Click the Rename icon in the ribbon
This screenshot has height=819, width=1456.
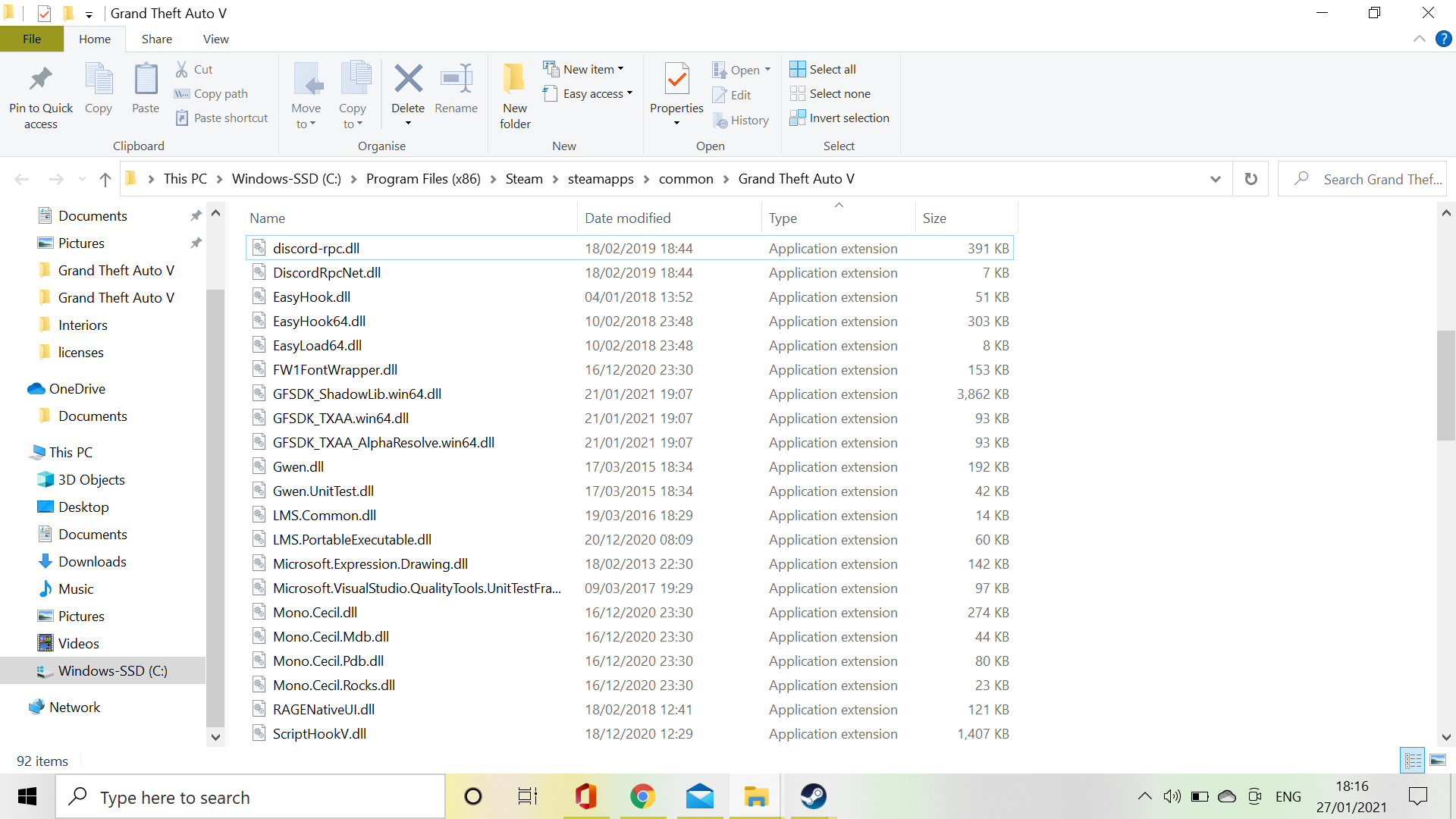[456, 79]
